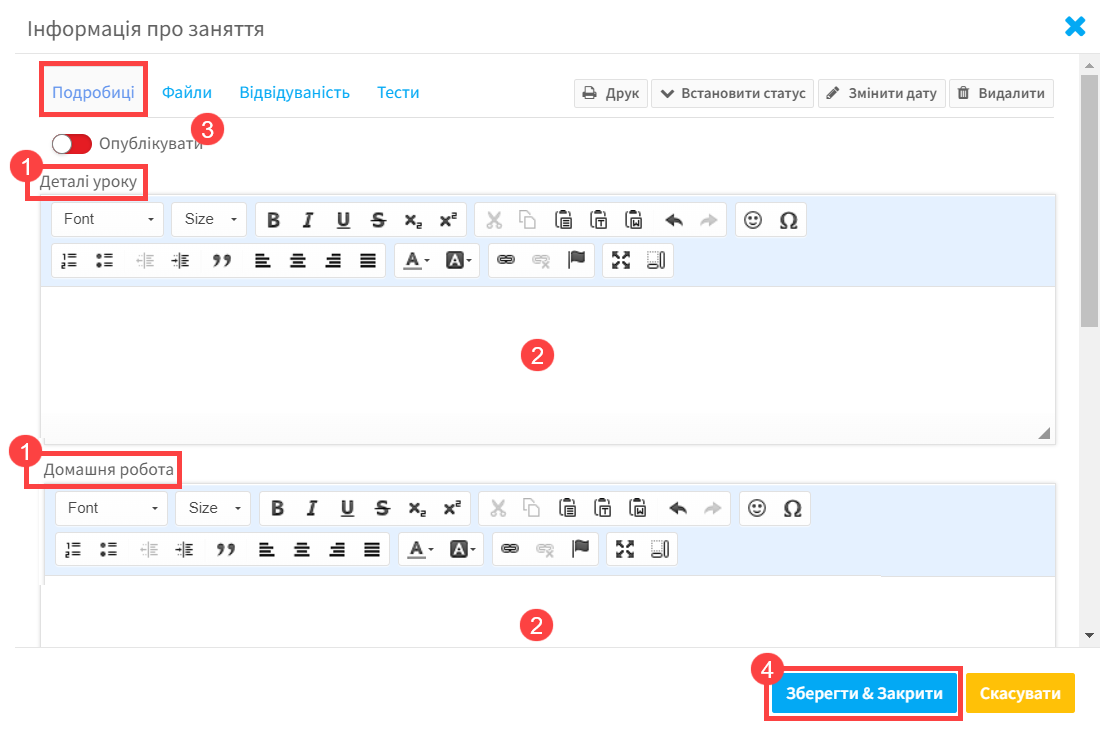Screen dimensions: 1117x733
Task: Click the dialog's vertical scrollbar thumb
Action: [1089, 201]
